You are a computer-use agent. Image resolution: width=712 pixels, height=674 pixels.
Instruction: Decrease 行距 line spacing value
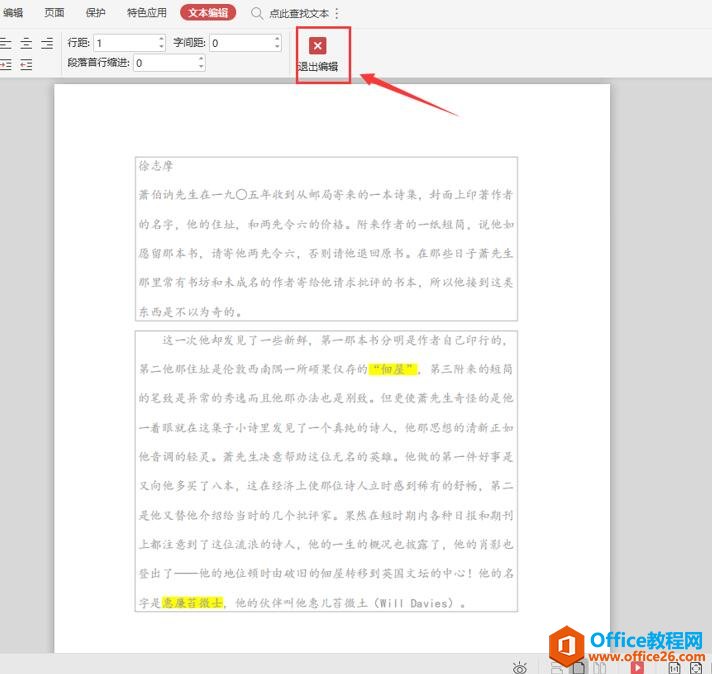pyautogui.click(x=162, y=46)
